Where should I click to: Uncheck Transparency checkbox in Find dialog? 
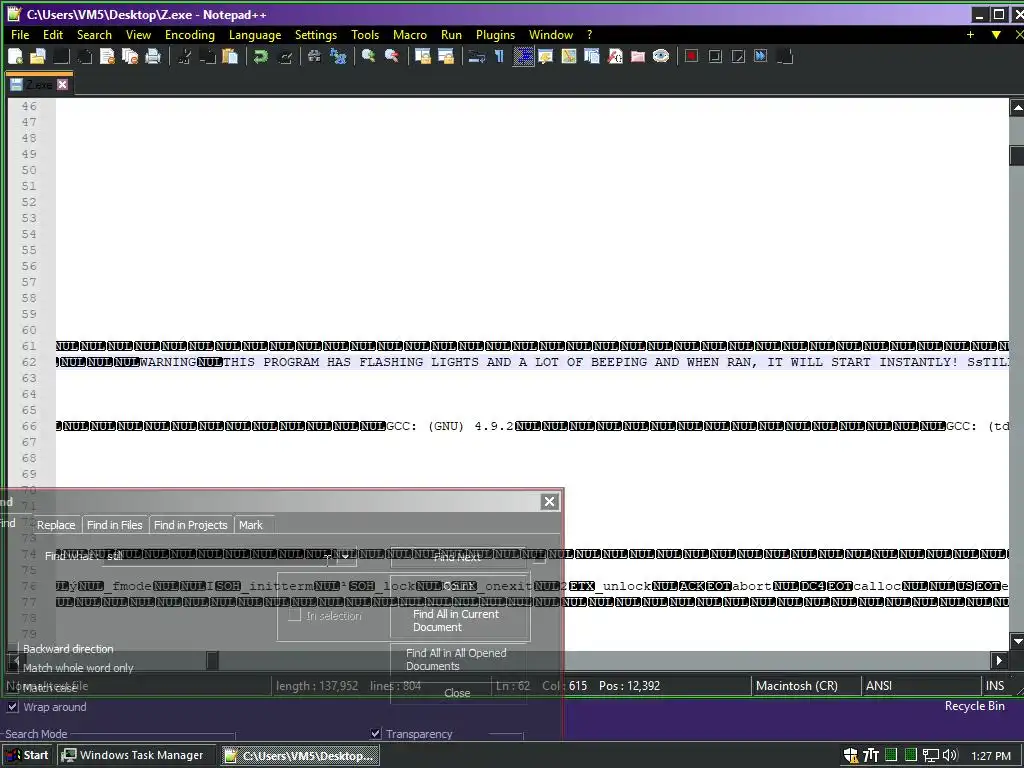coord(376,733)
